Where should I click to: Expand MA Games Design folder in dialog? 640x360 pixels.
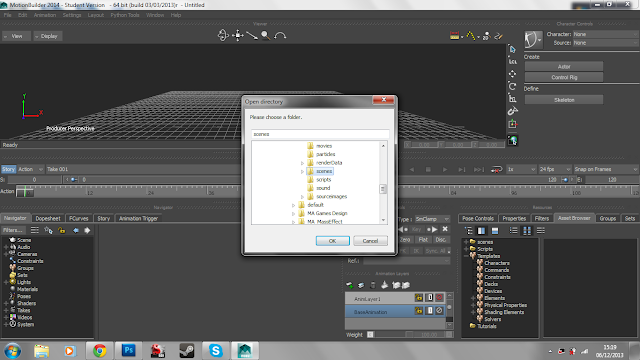(x=293, y=213)
